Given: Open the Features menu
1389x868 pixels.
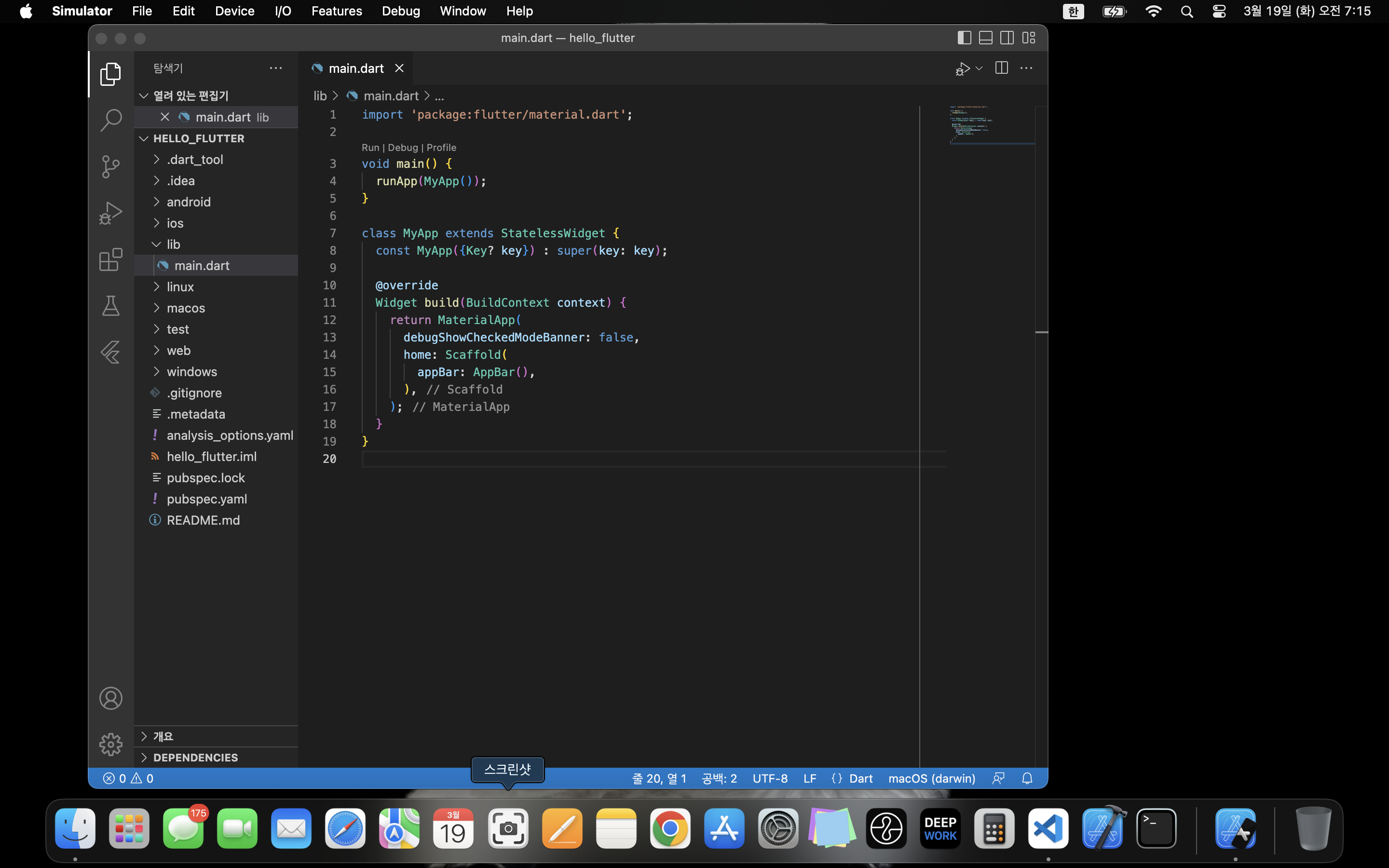Looking at the screenshot, I should [x=337, y=11].
